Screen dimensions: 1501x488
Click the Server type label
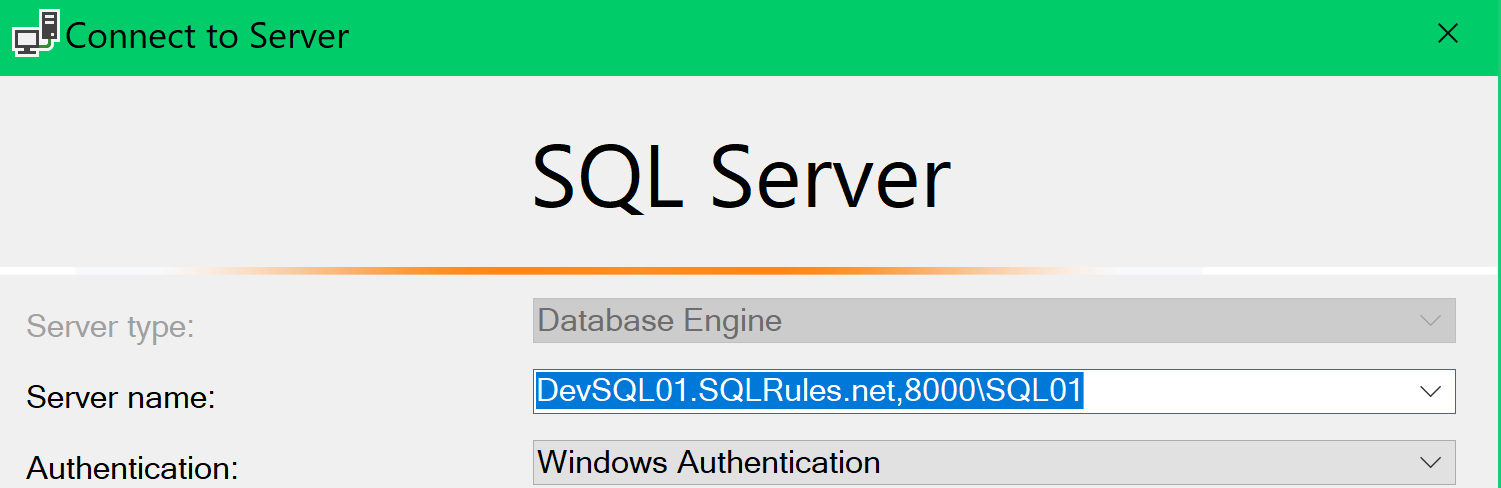click(x=110, y=326)
